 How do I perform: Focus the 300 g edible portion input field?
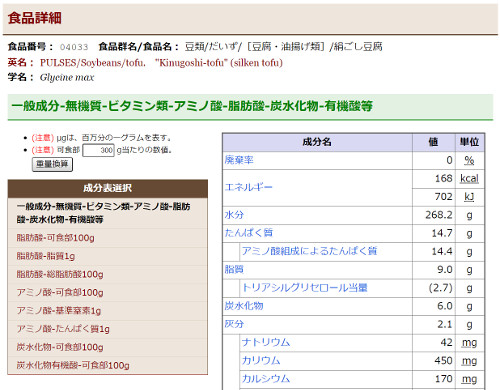[99, 150]
